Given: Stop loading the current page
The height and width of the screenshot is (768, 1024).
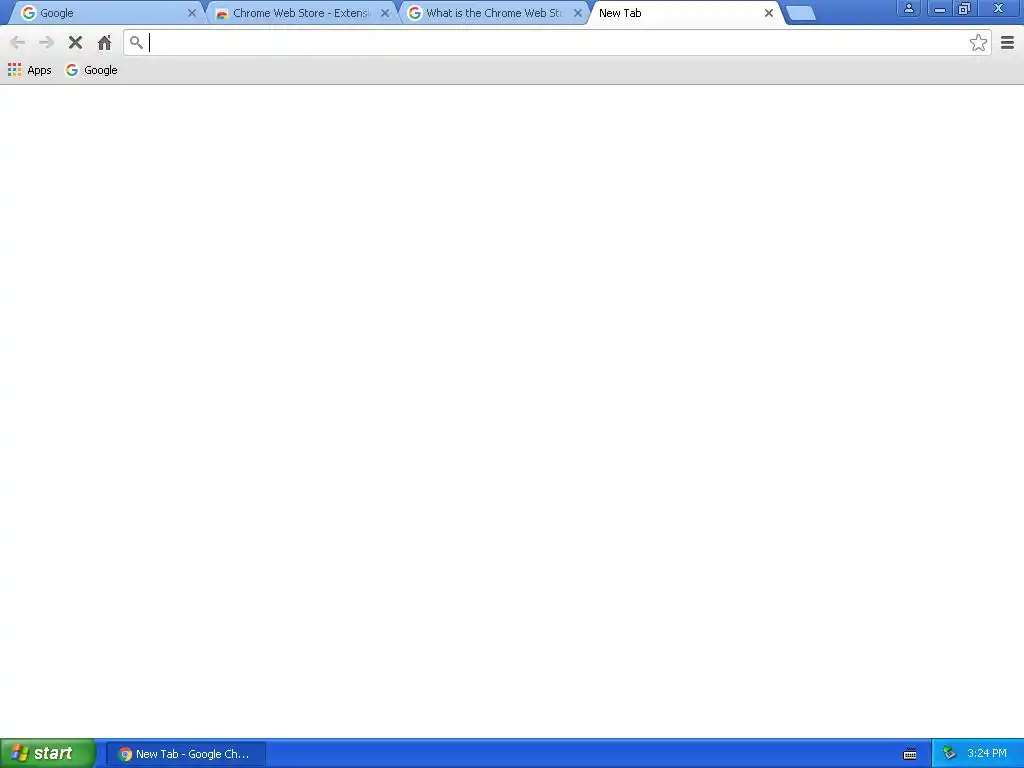Looking at the screenshot, I should pyautogui.click(x=75, y=43).
